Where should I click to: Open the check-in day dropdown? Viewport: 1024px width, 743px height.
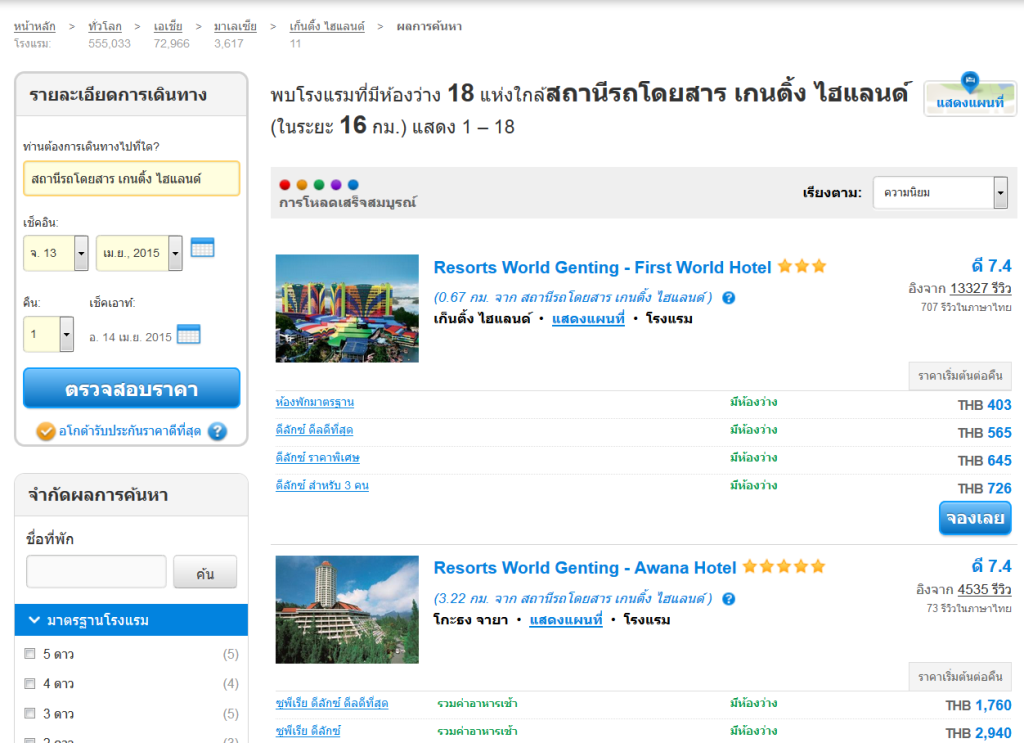tap(56, 253)
